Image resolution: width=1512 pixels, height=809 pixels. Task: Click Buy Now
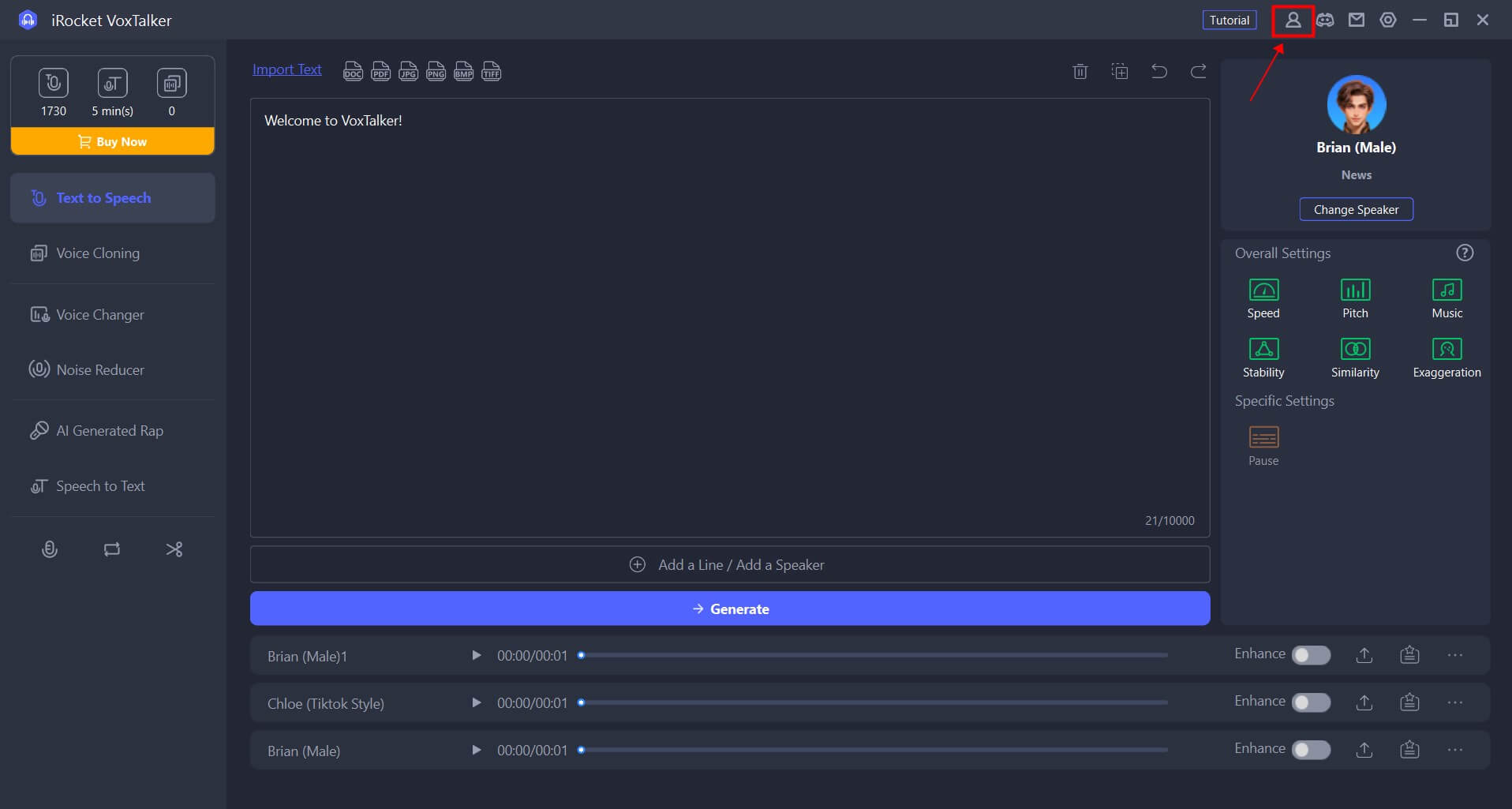113,141
